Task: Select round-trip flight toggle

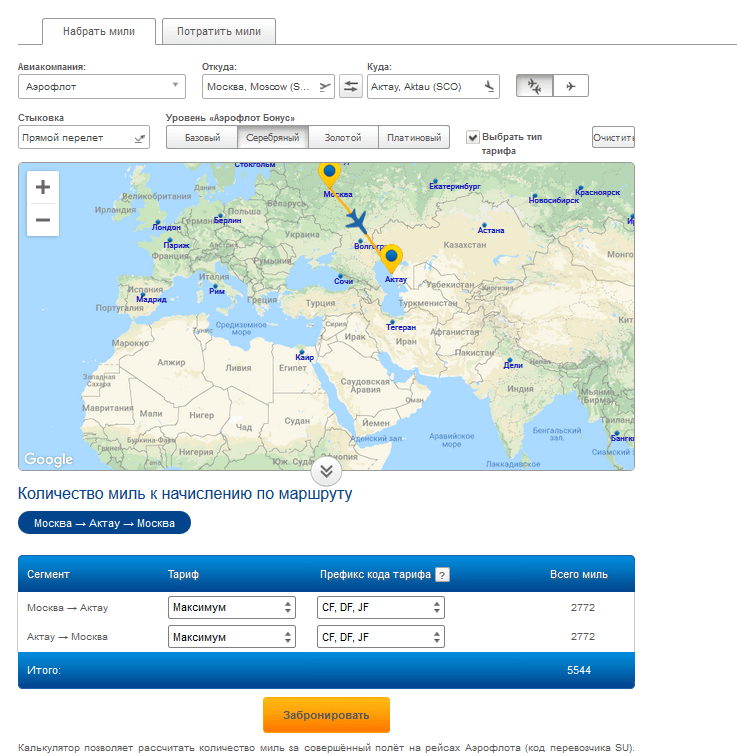Action: point(535,86)
